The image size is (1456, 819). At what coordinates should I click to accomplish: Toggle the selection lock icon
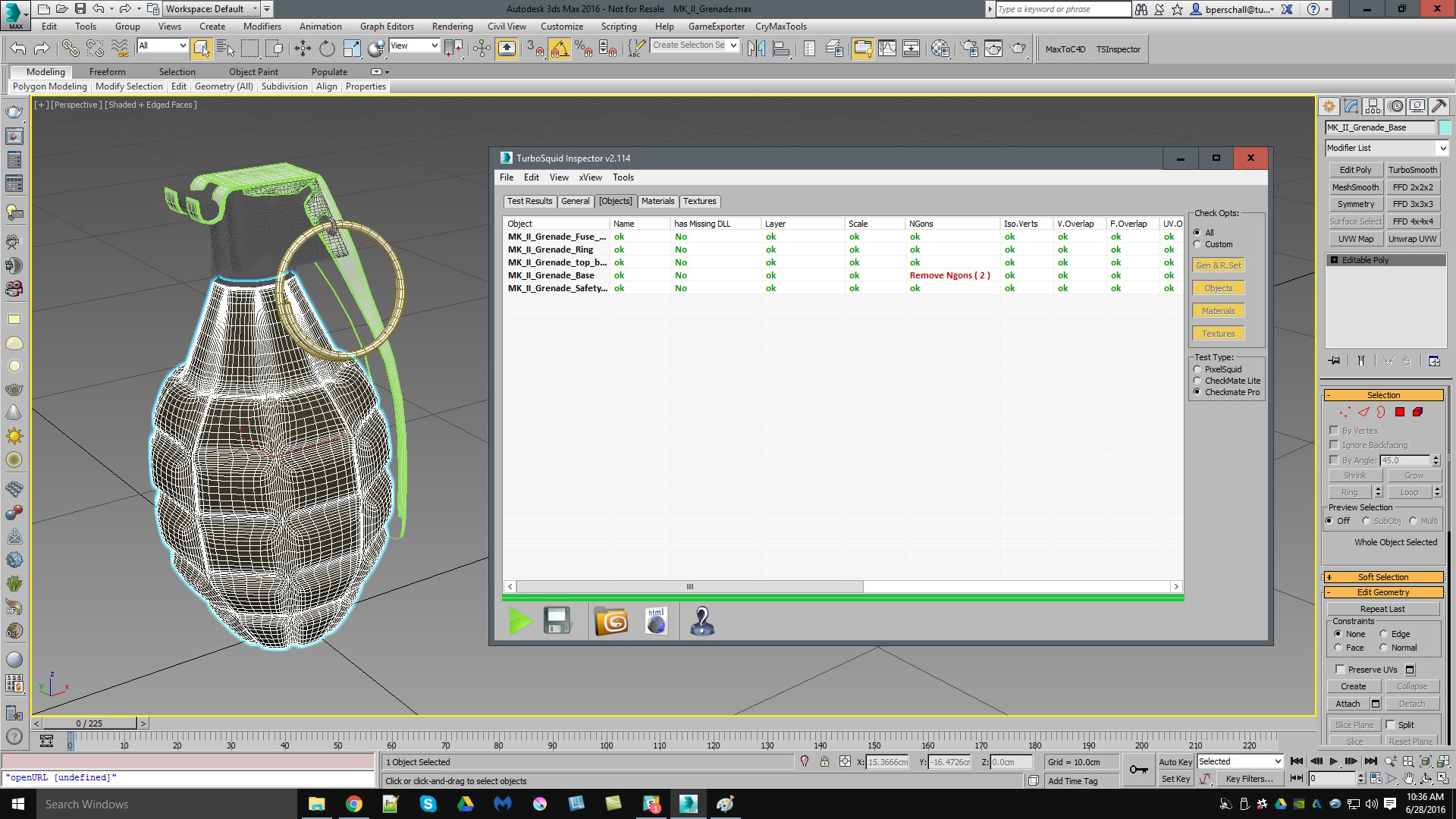click(824, 761)
